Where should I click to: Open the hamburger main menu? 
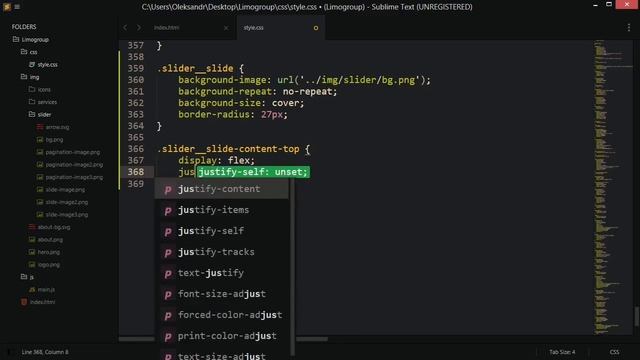pyautogui.click(x=17, y=7)
